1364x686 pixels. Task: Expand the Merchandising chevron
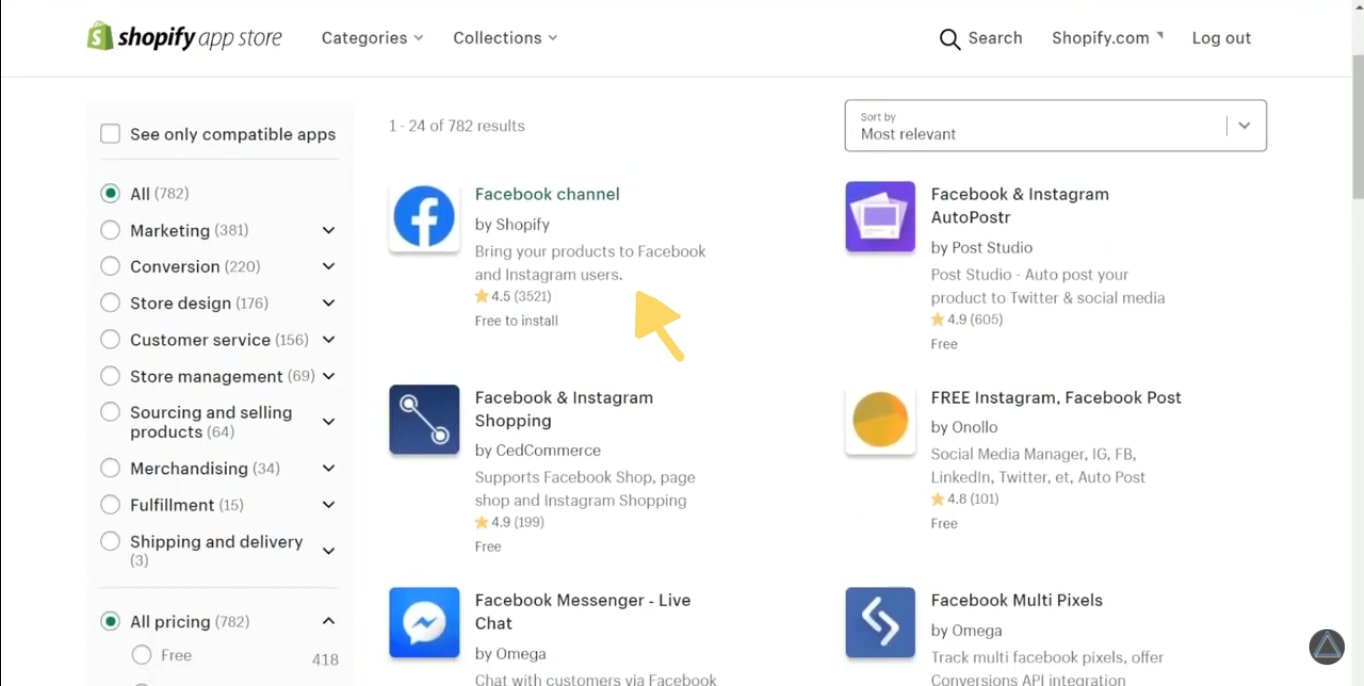(x=328, y=468)
